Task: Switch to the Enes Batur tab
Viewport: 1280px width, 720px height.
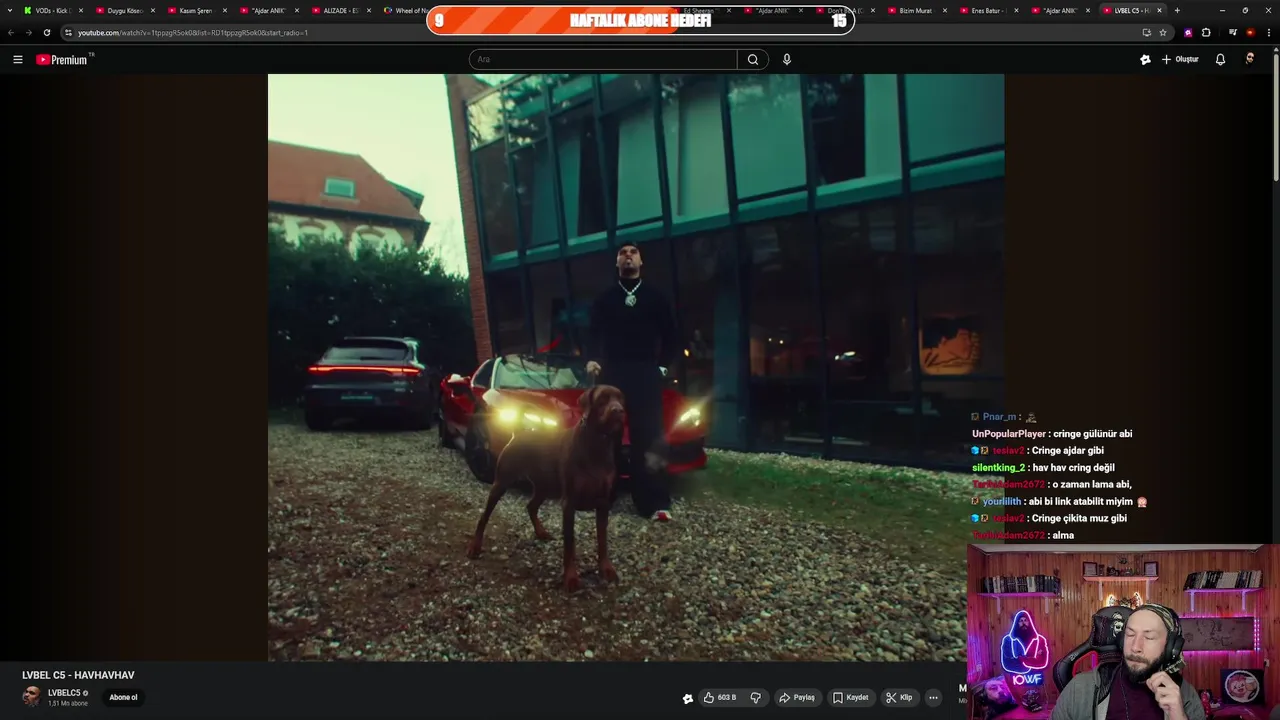Action: pyautogui.click(x=988, y=10)
